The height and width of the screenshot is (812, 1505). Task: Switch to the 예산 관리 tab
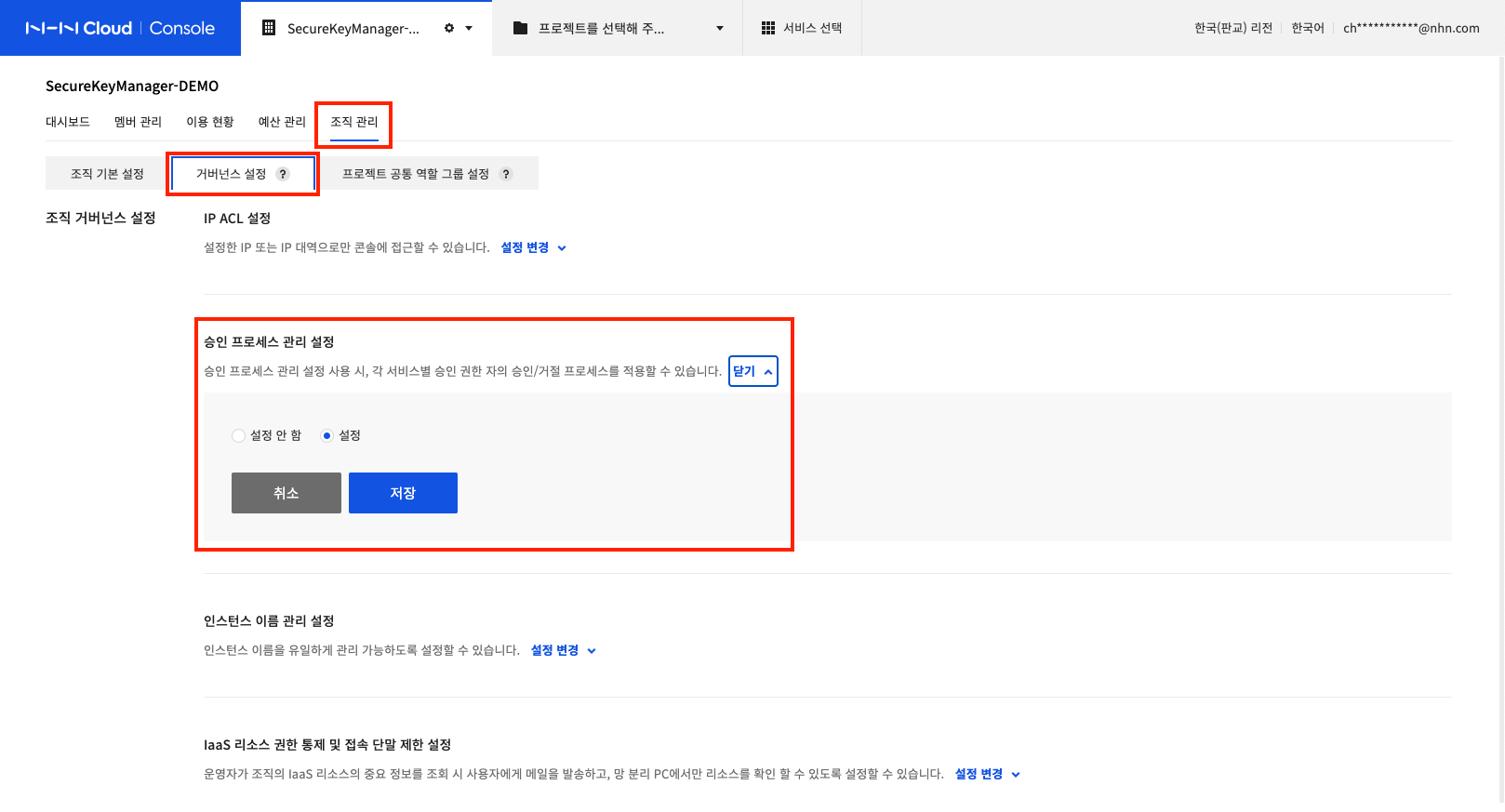[x=282, y=122]
